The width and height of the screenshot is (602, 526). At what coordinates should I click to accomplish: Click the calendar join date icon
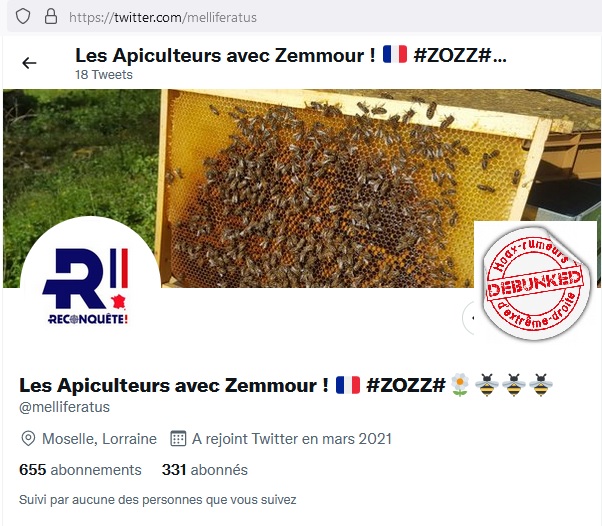coord(178,438)
